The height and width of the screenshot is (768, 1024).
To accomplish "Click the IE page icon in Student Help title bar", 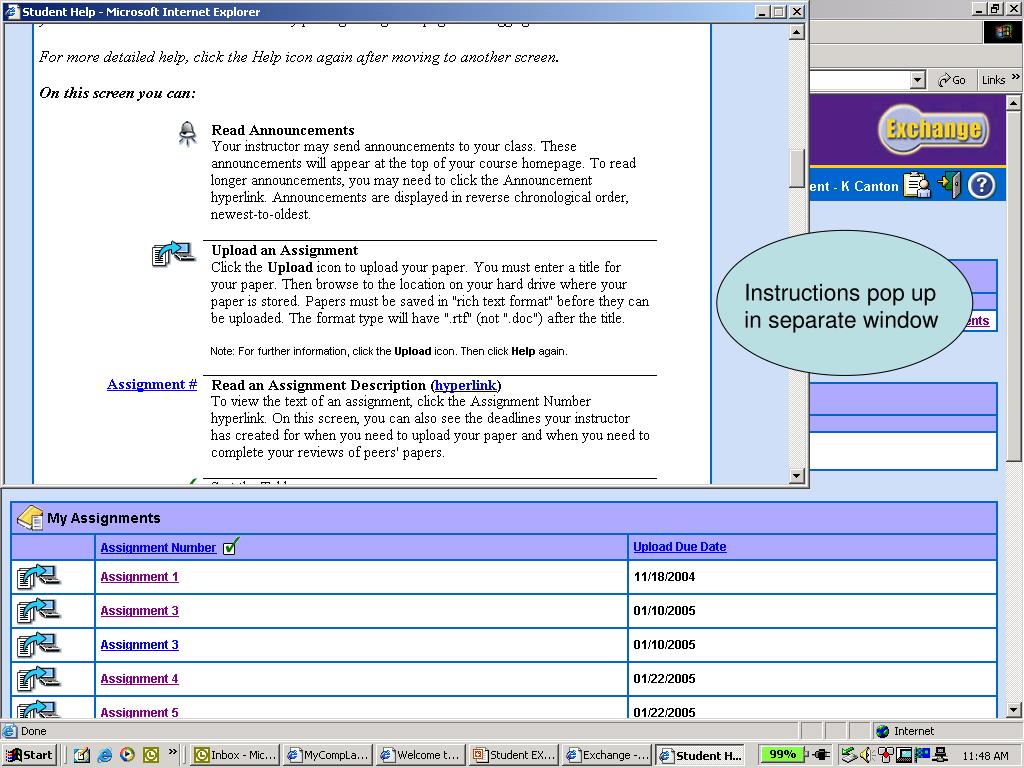I will click(12, 12).
